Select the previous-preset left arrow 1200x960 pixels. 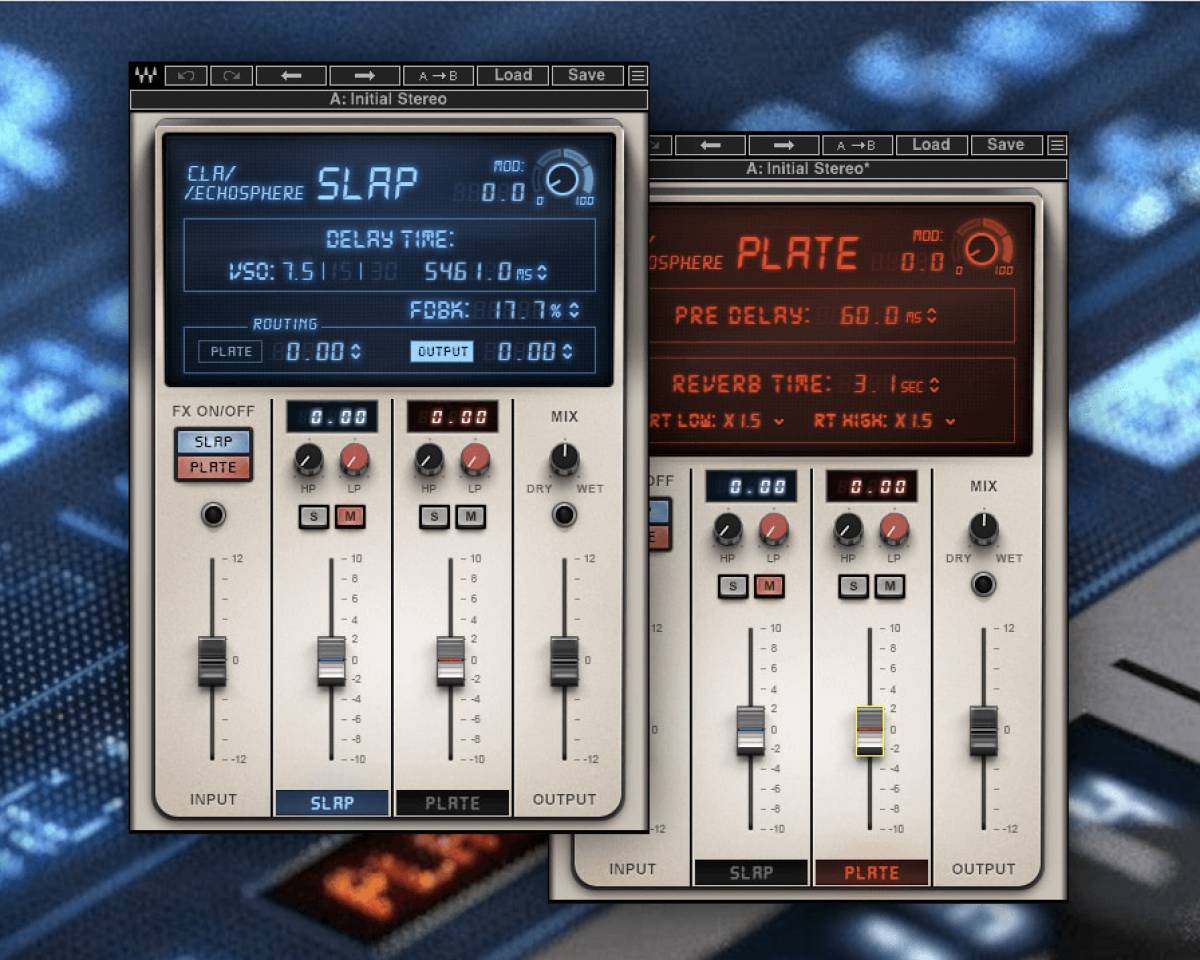pos(290,75)
